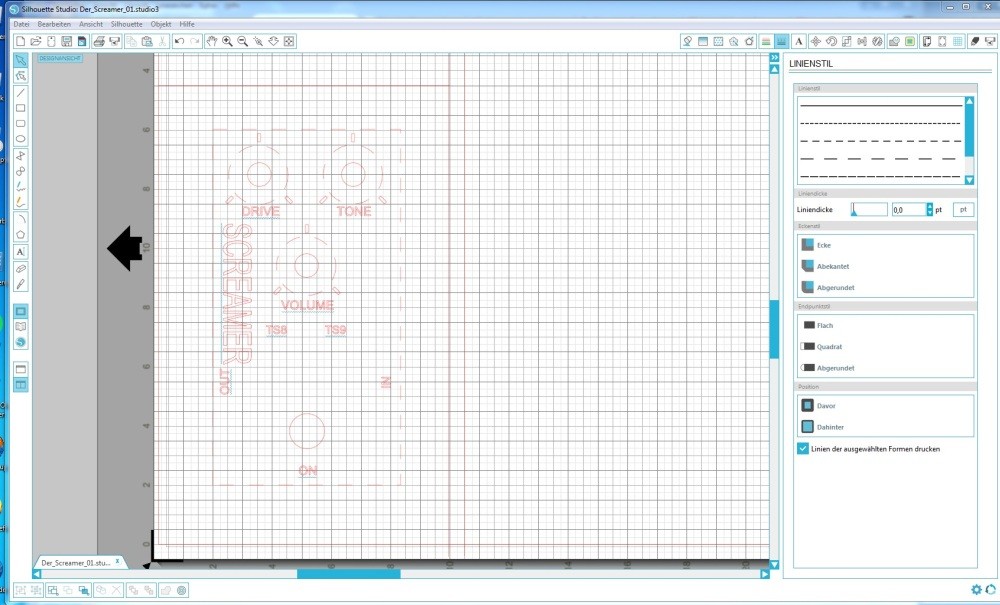Open the Objekt menu
1000x605 pixels.
coord(161,24)
